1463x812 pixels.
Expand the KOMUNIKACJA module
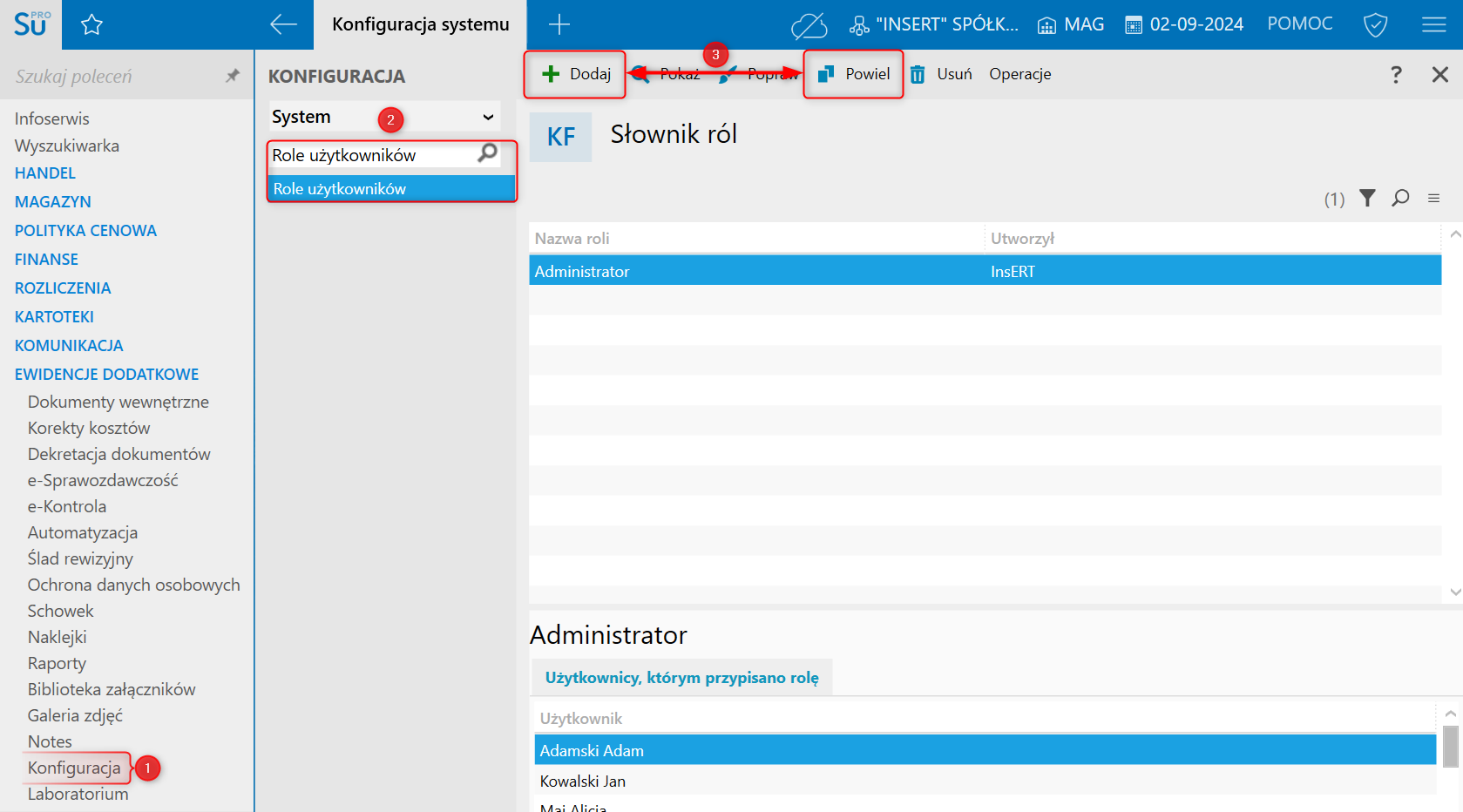click(69, 346)
